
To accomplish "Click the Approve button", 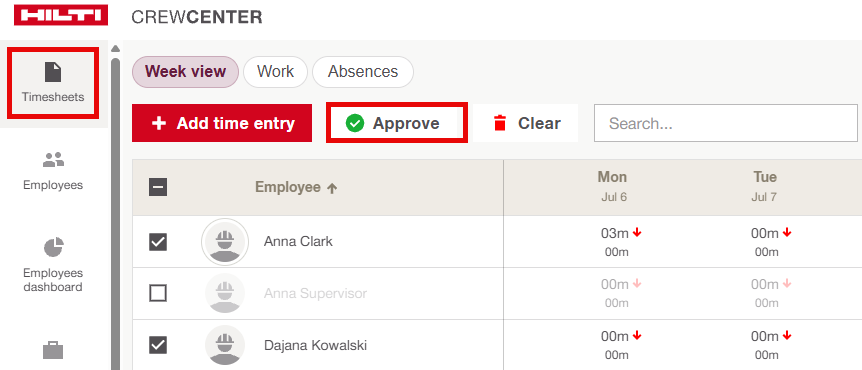I will click(x=397, y=123).
